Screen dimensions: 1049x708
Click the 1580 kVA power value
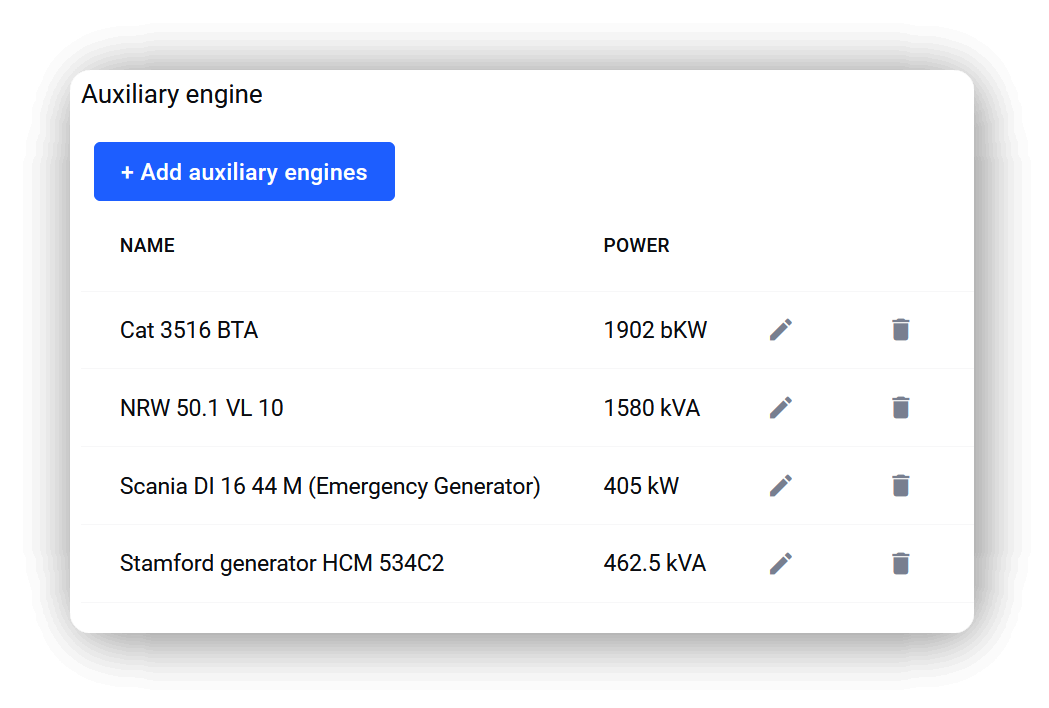pyautogui.click(x=652, y=408)
